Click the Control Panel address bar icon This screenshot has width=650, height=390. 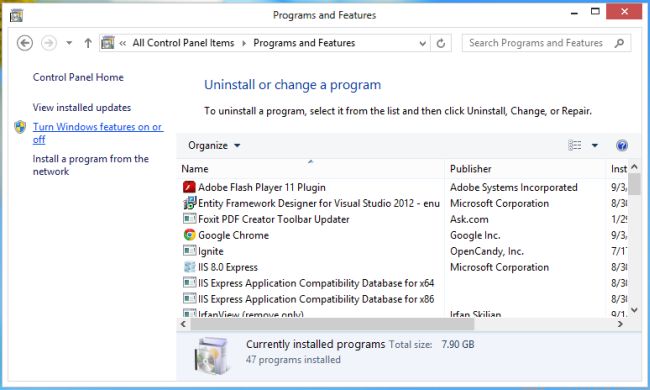click(x=107, y=43)
